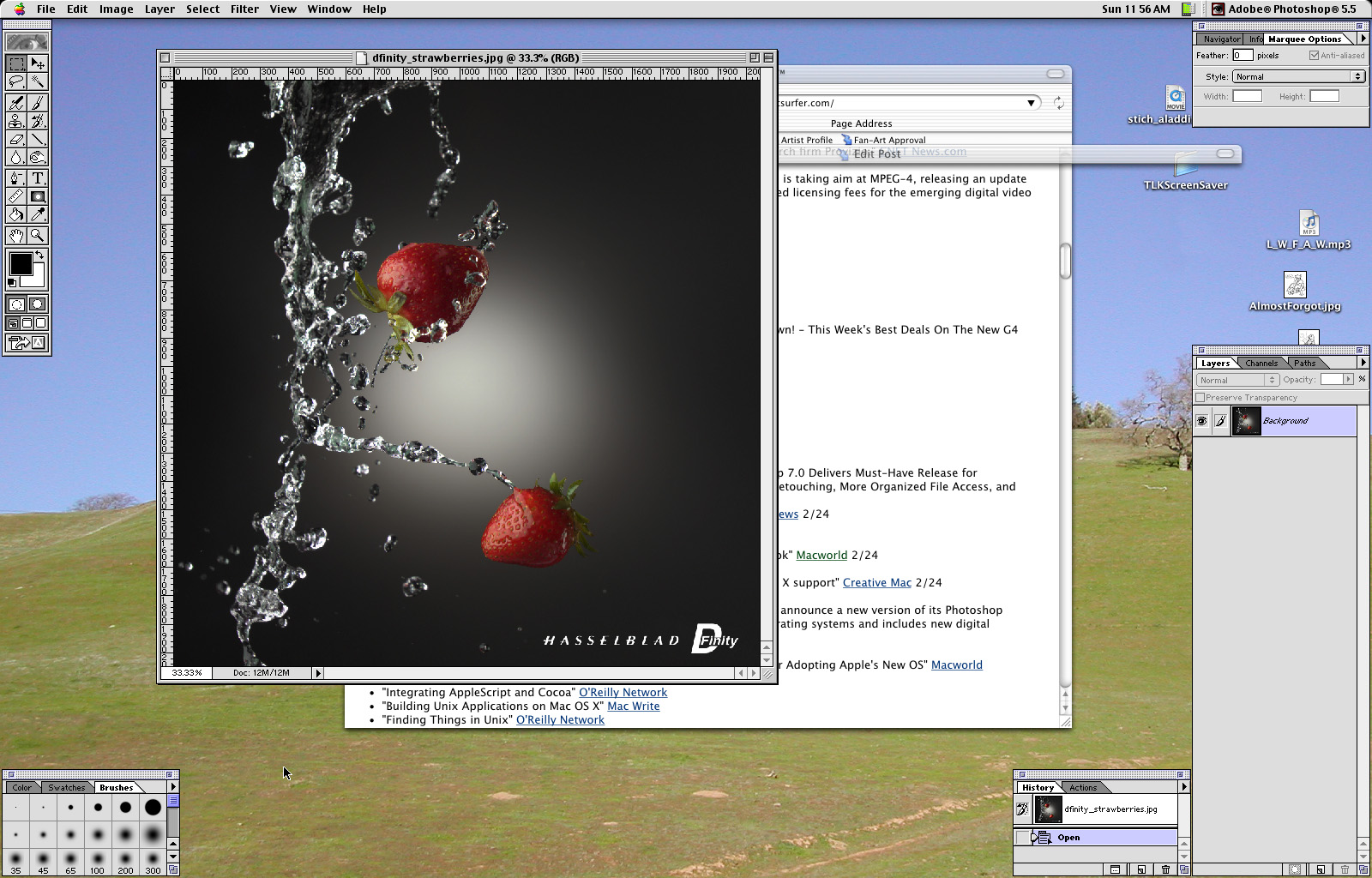Hide the Background layer eye icon
The width and height of the screenshot is (1372, 878).
1201,421
